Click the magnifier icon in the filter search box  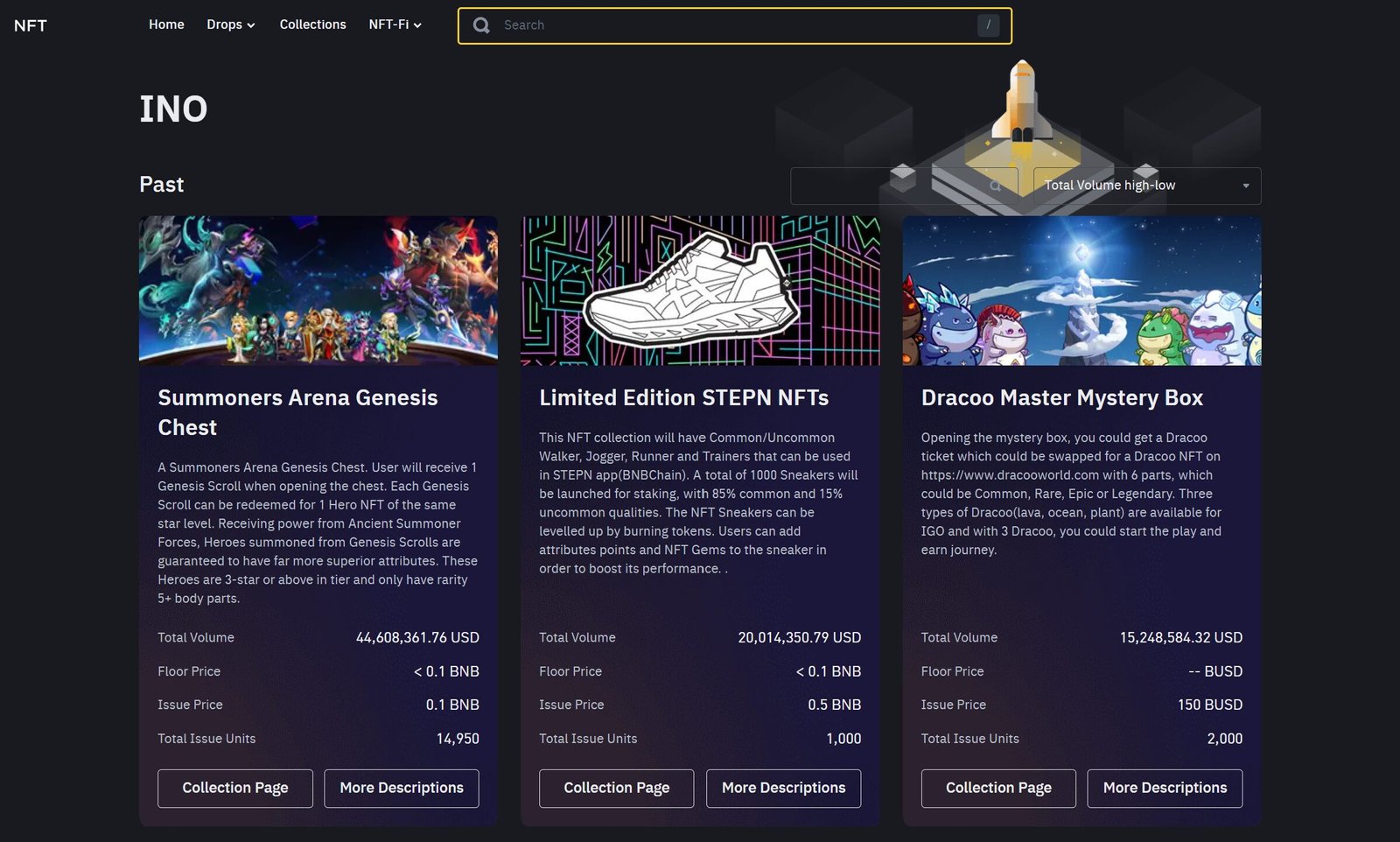(995, 185)
